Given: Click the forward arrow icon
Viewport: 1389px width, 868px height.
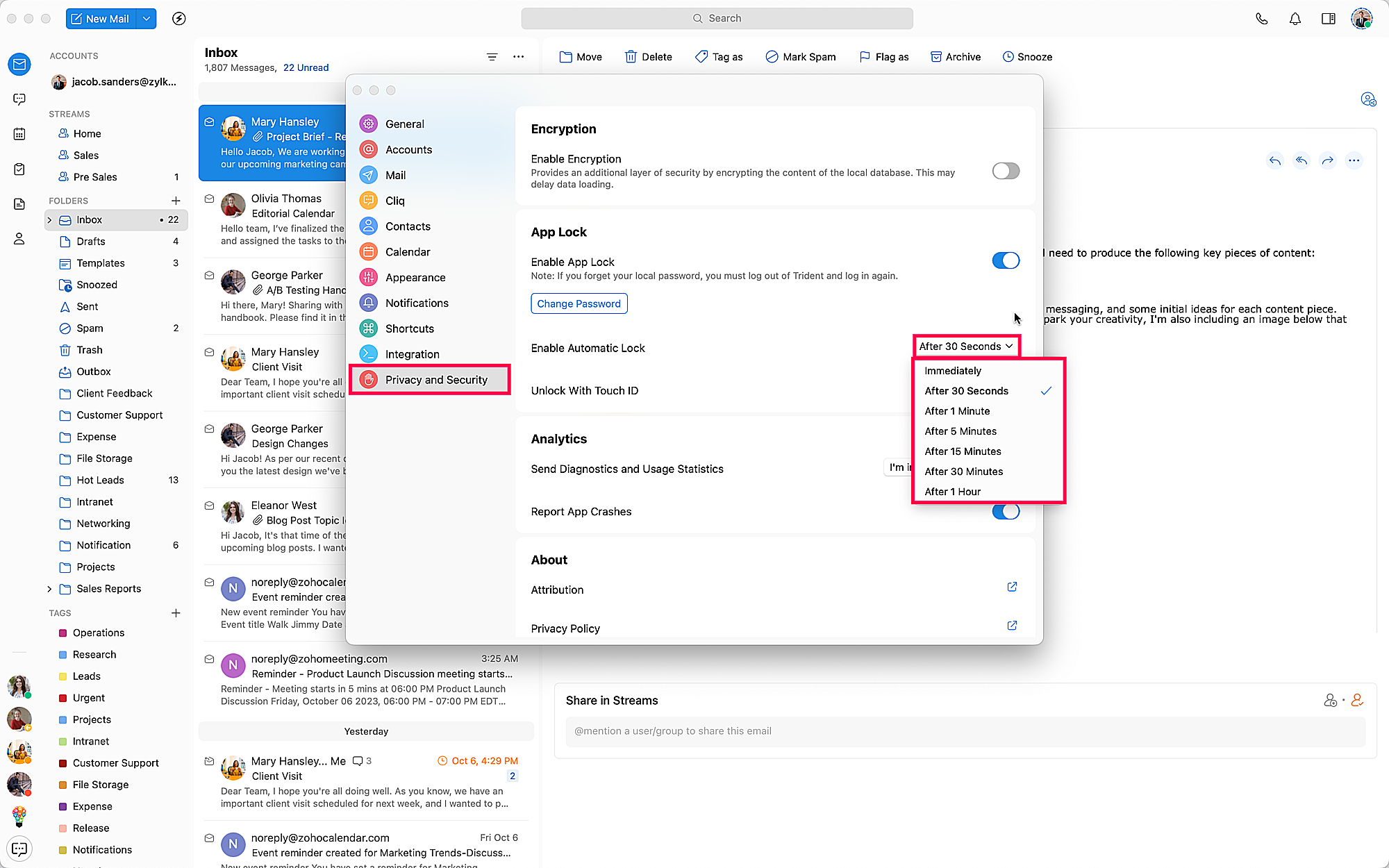Looking at the screenshot, I should pyautogui.click(x=1327, y=160).
